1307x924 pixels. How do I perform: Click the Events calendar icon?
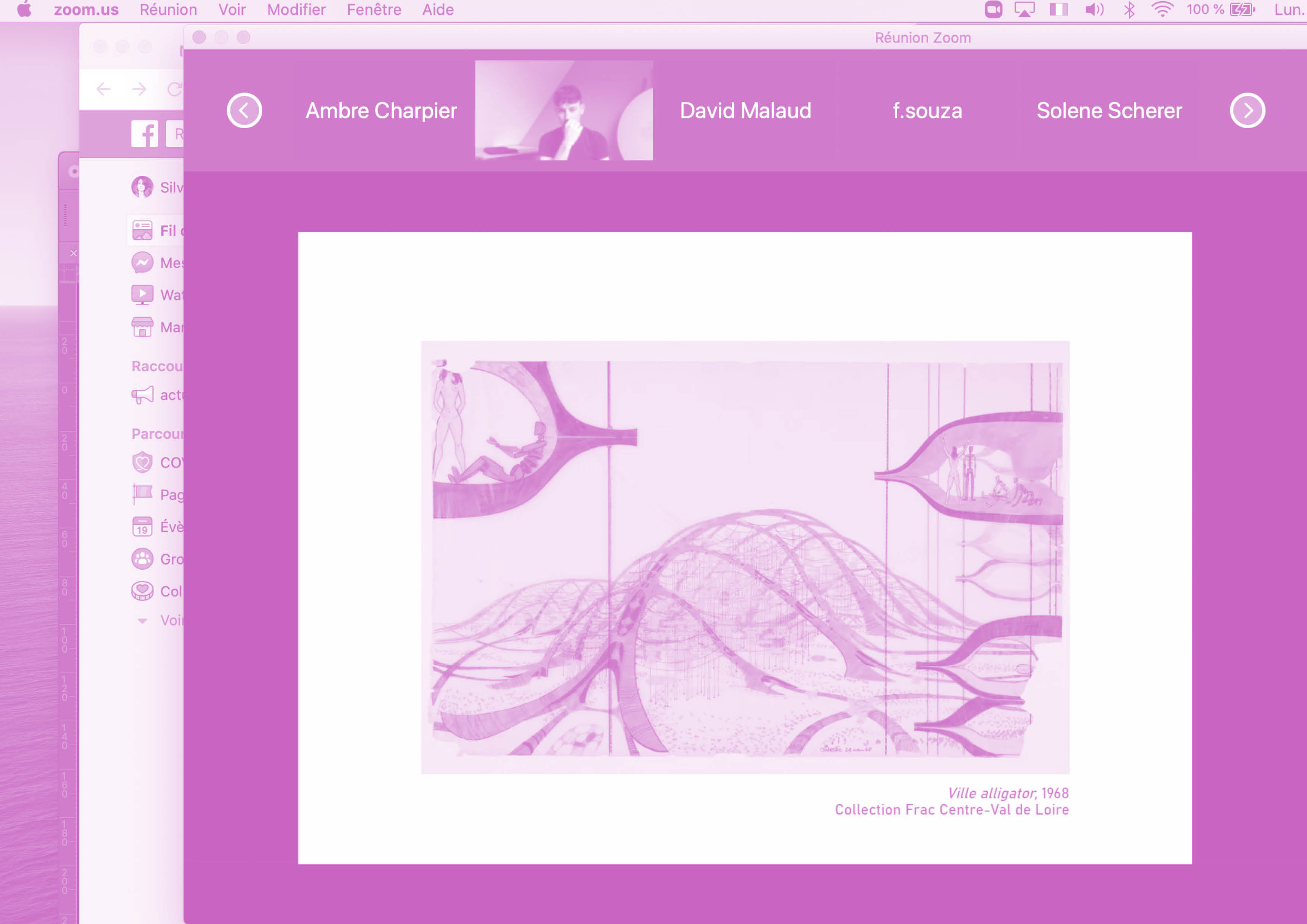142,526
